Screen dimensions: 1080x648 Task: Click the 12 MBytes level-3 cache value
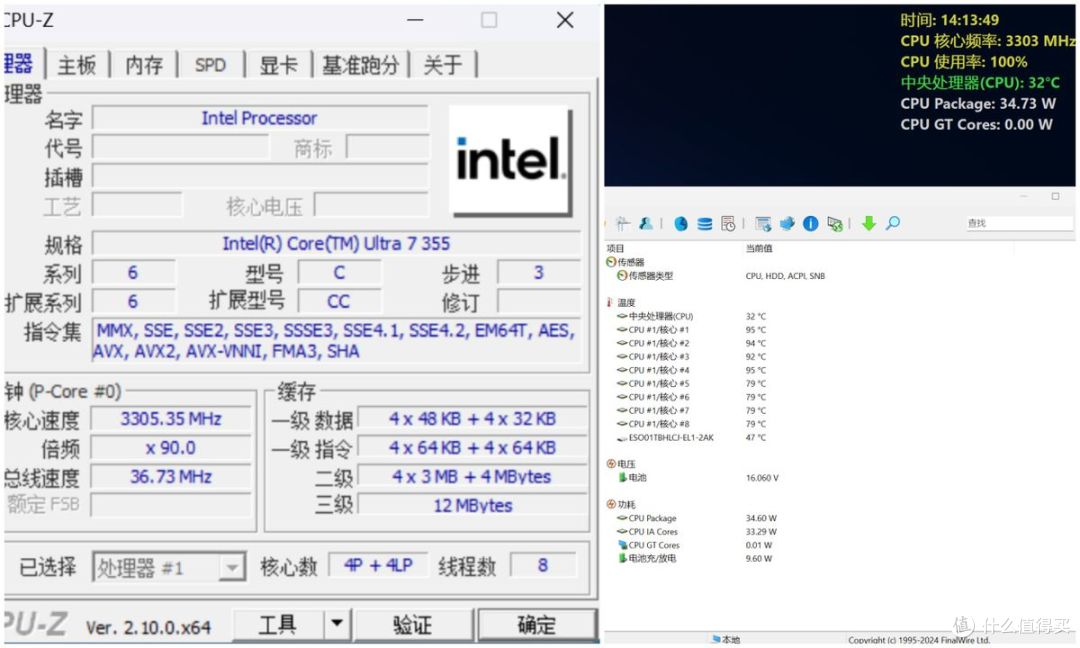(472, 505)
